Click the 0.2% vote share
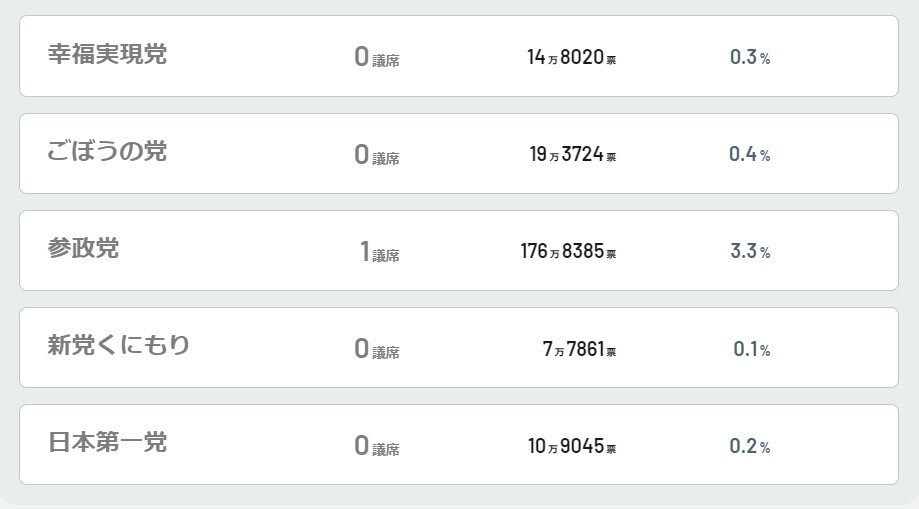Image resolution: width=919 pixels, height=509 pixels. [x=750, y=445]
